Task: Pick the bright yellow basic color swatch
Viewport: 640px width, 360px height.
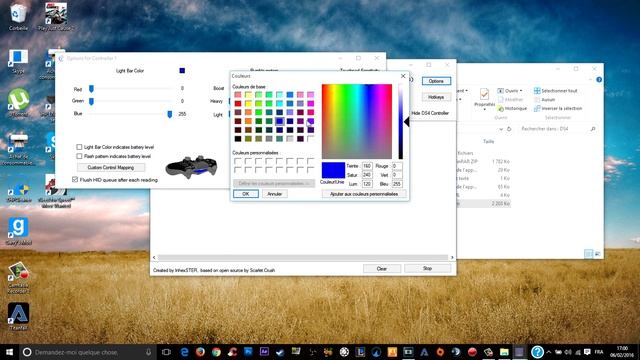Action: (x=248, y=104)
